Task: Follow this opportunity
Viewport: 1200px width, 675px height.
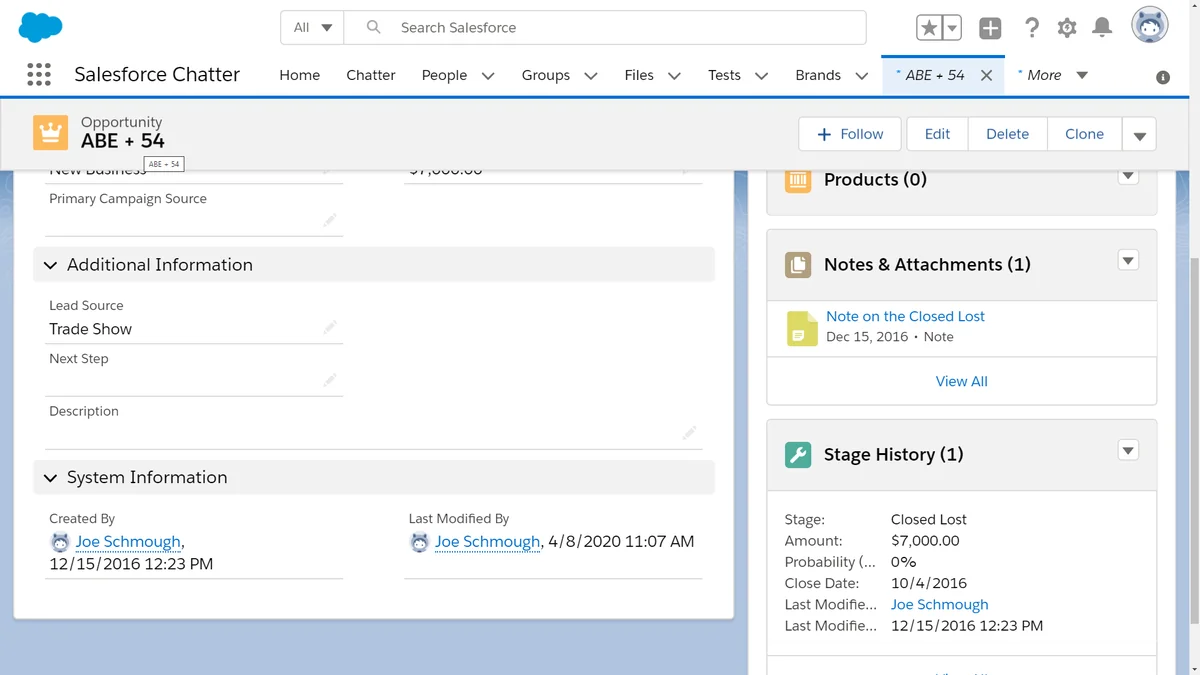Action: [x=850, y=134]
